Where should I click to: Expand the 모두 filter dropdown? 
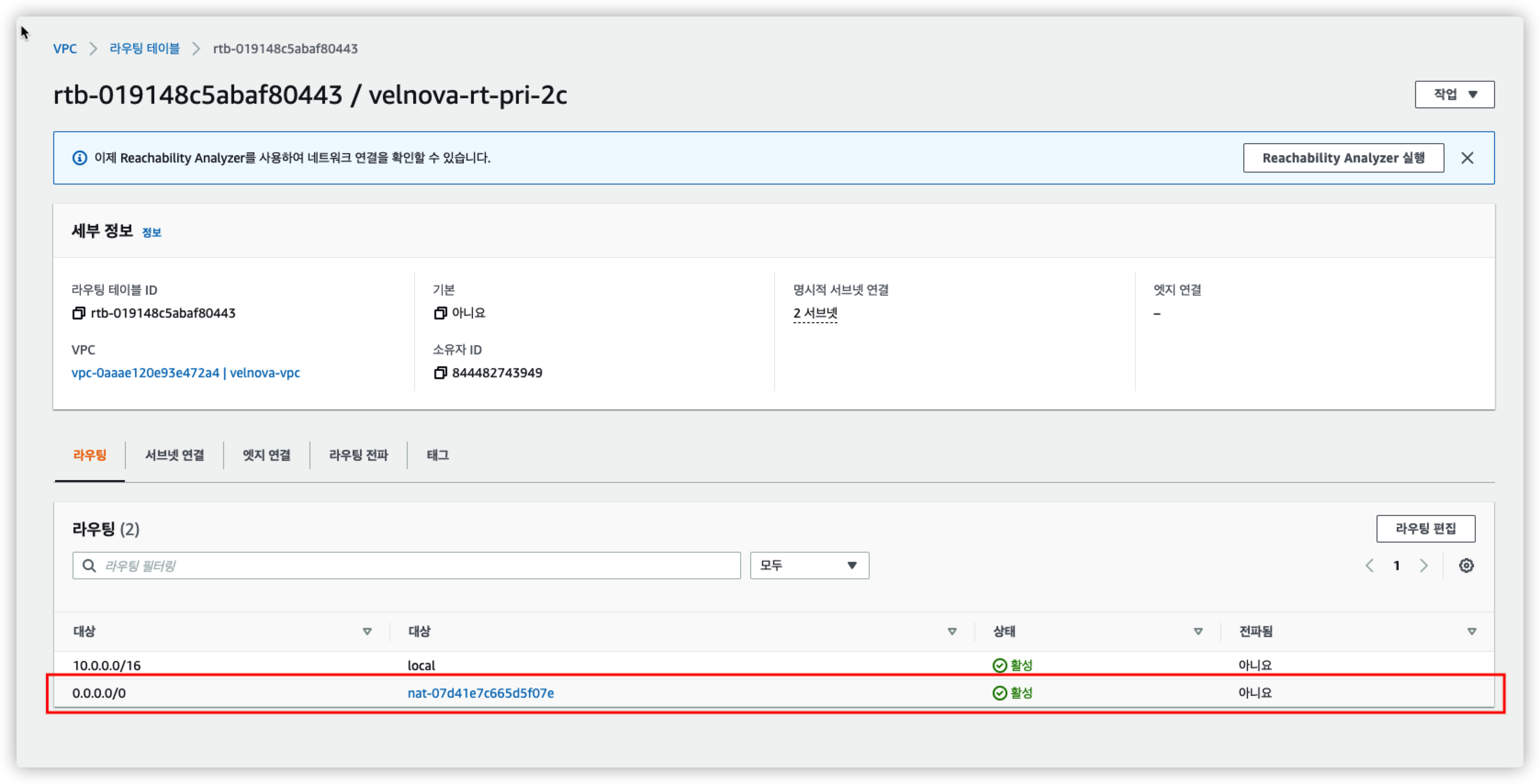pyautogui.click(x=809, y=566)
